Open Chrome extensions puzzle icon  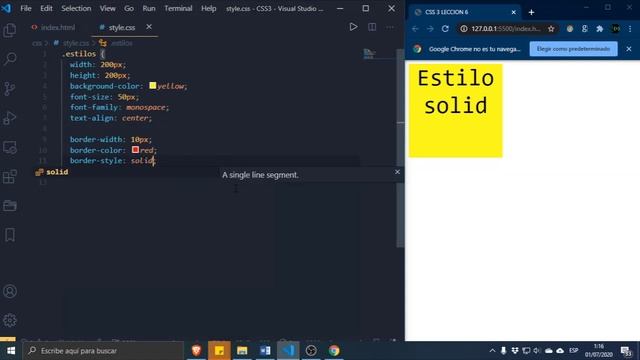coord(600,29)
